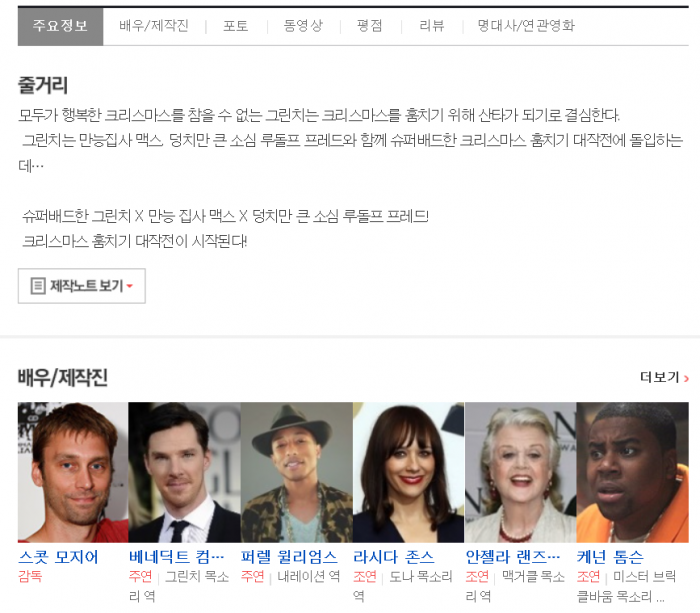
Task: Select the 동영상 tab
Action: (x=303, y=26)
